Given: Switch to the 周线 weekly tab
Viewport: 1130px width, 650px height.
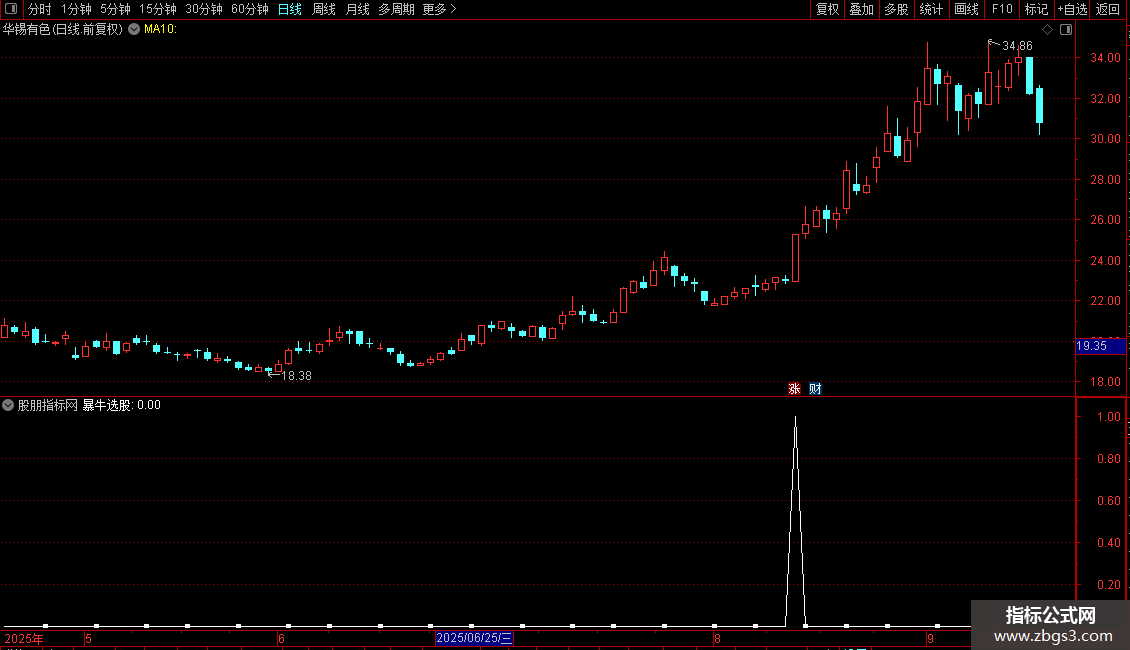Looking at the screenshot, I should pyautogui.click(x=324, y=9).
